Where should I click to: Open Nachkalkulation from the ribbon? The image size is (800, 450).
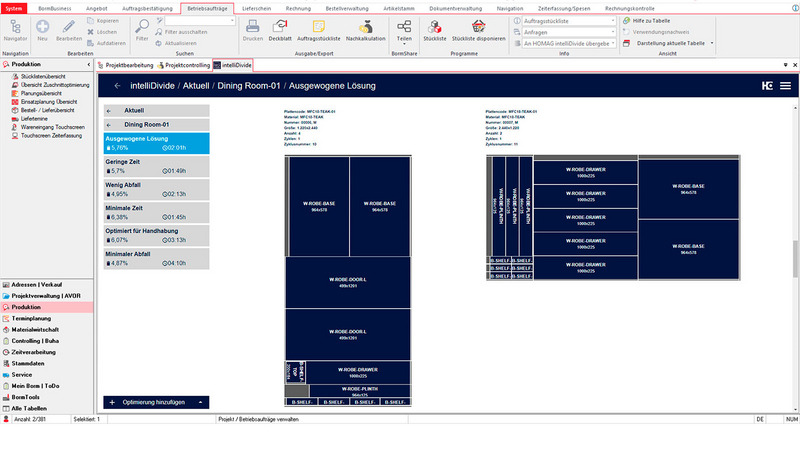click(366, 28)
